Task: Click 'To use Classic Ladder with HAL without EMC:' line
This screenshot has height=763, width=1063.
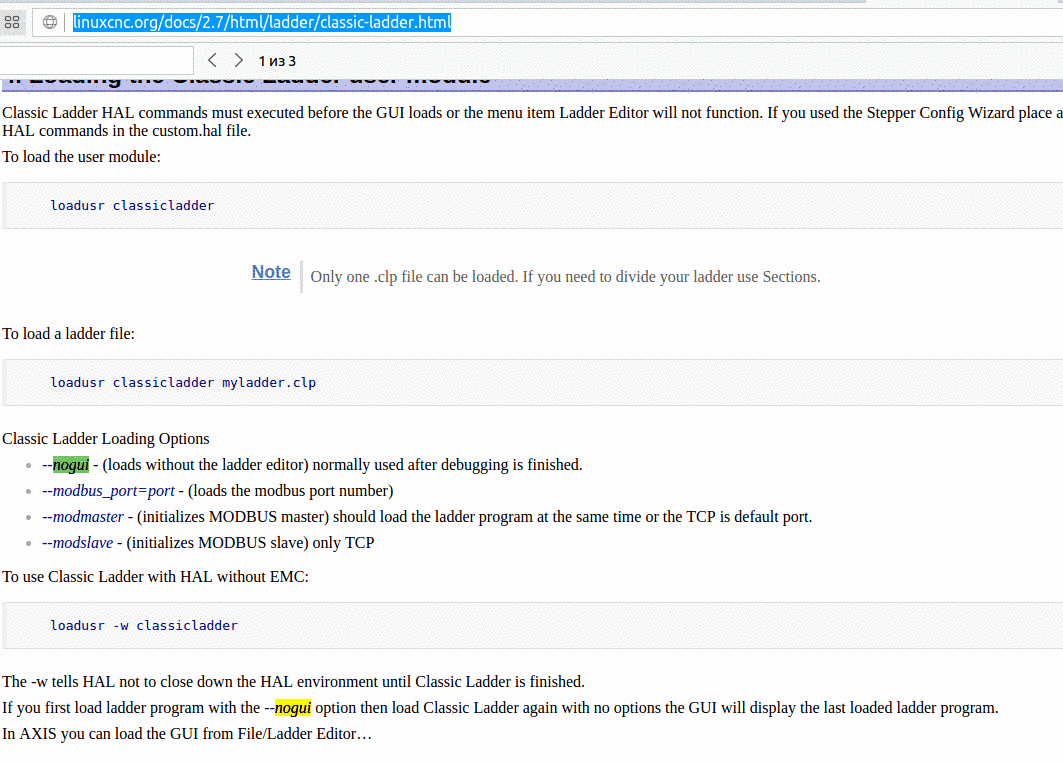Action: click(155, 576)
